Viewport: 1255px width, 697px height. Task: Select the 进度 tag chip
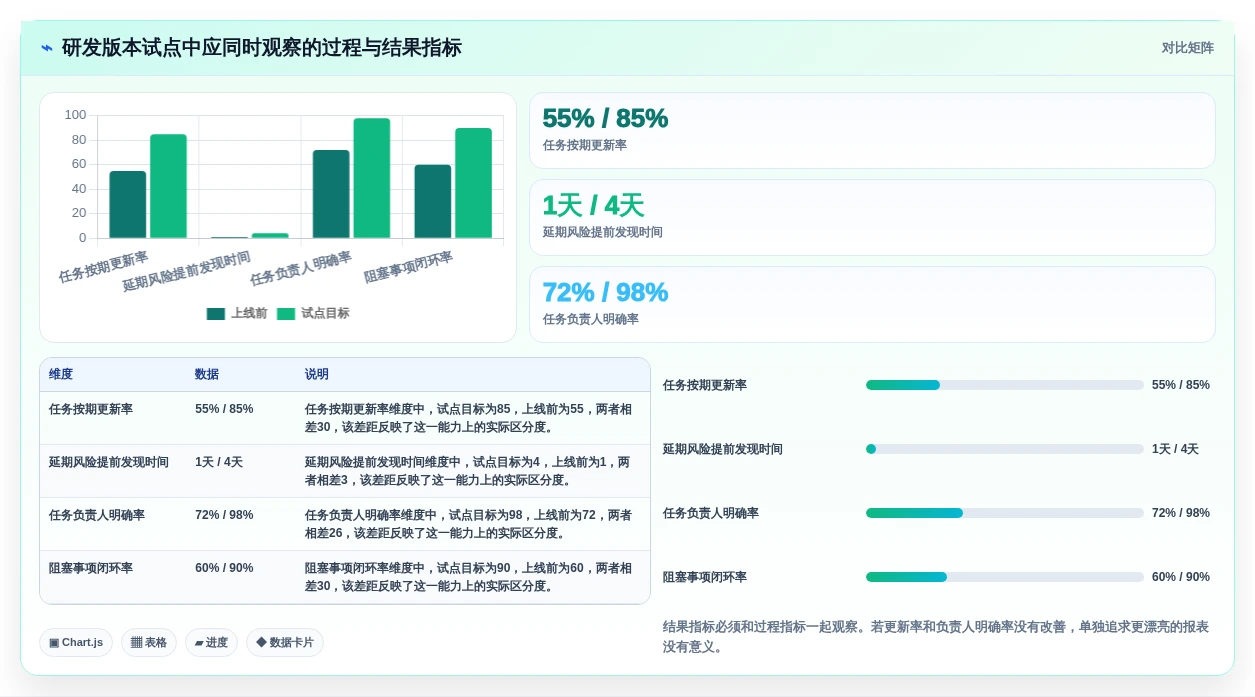pos(211,642)
